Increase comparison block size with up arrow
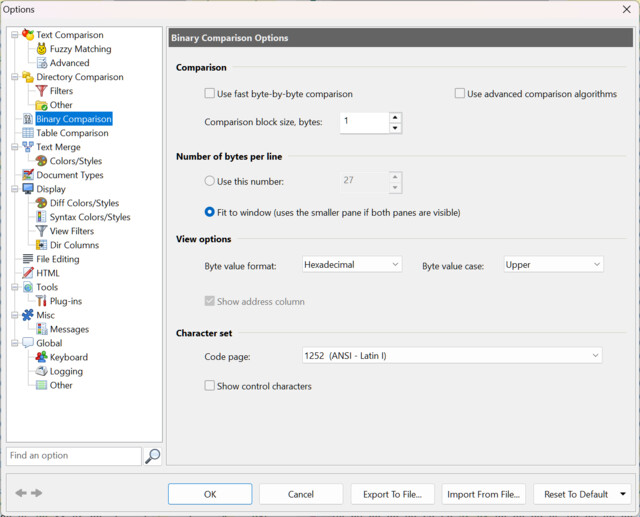The width and height of the screenshot is (640, 517). [x=395, y=118]
